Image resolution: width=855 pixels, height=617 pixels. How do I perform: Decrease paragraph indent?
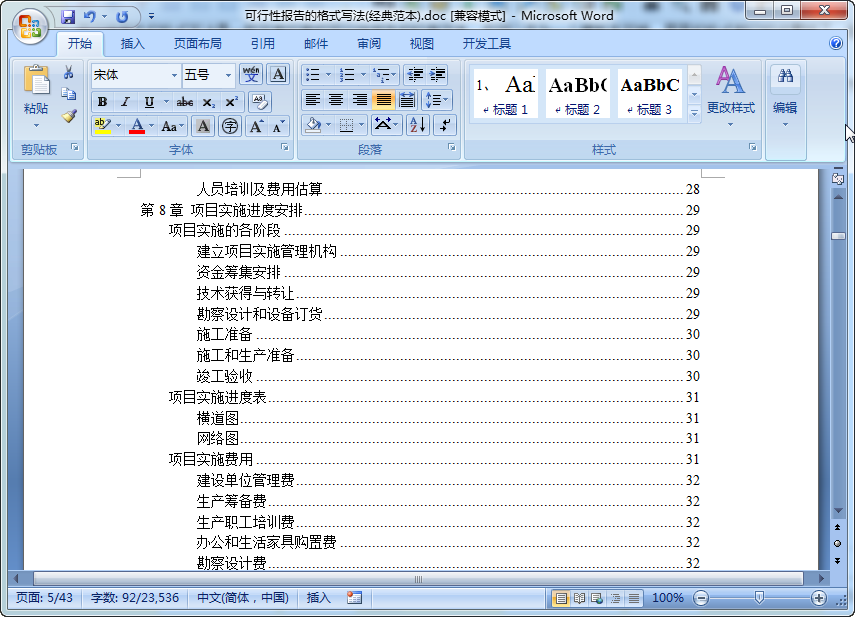coord(415,75)
